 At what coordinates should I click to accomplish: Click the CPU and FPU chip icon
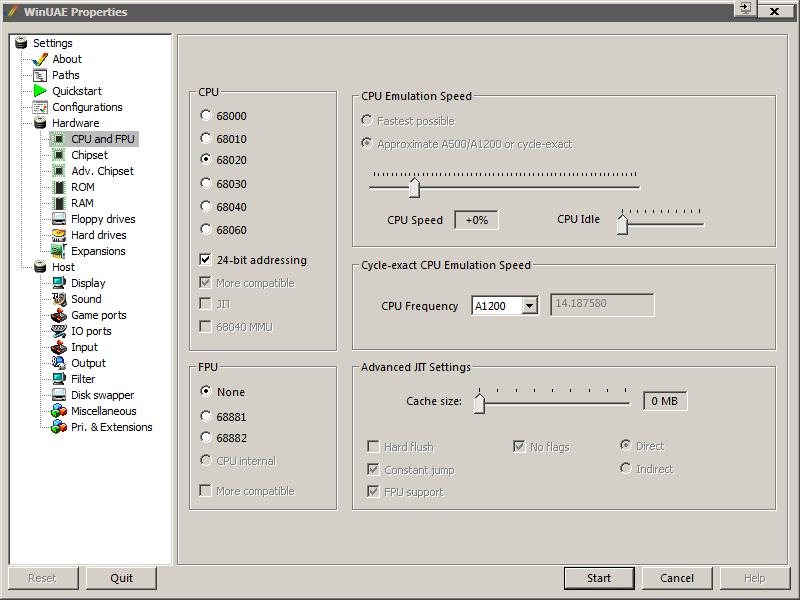pos(59,139)
